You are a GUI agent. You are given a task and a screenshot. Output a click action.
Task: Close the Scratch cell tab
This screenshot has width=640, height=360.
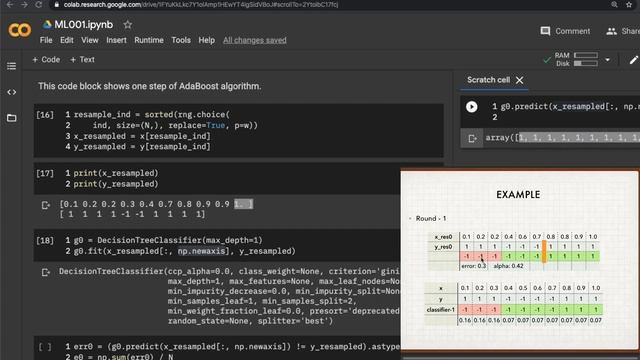tap(519, 80)
